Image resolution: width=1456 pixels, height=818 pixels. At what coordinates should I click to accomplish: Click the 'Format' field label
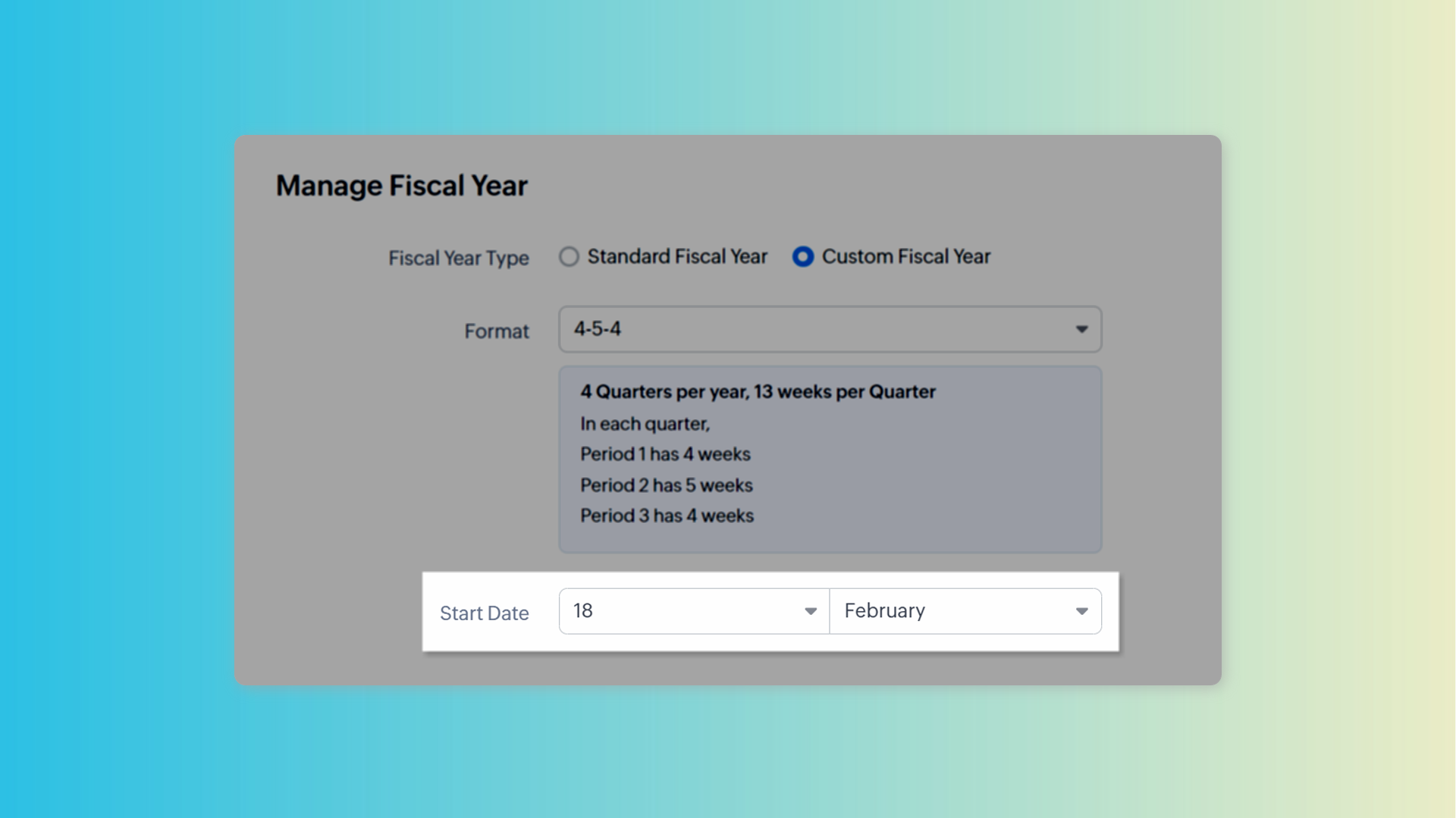pos(496,331)
